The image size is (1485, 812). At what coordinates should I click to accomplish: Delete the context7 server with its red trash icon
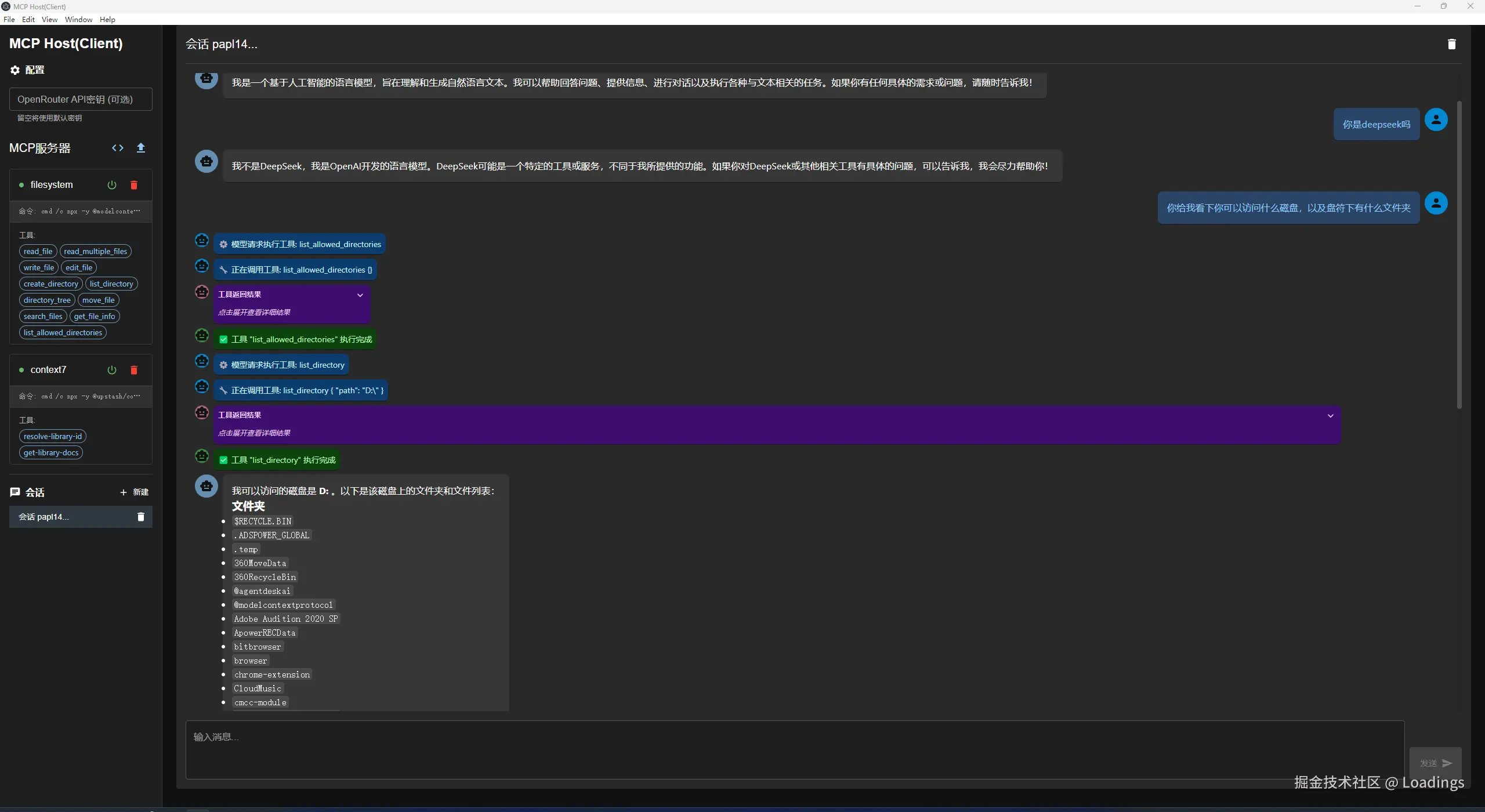(134, 370)
